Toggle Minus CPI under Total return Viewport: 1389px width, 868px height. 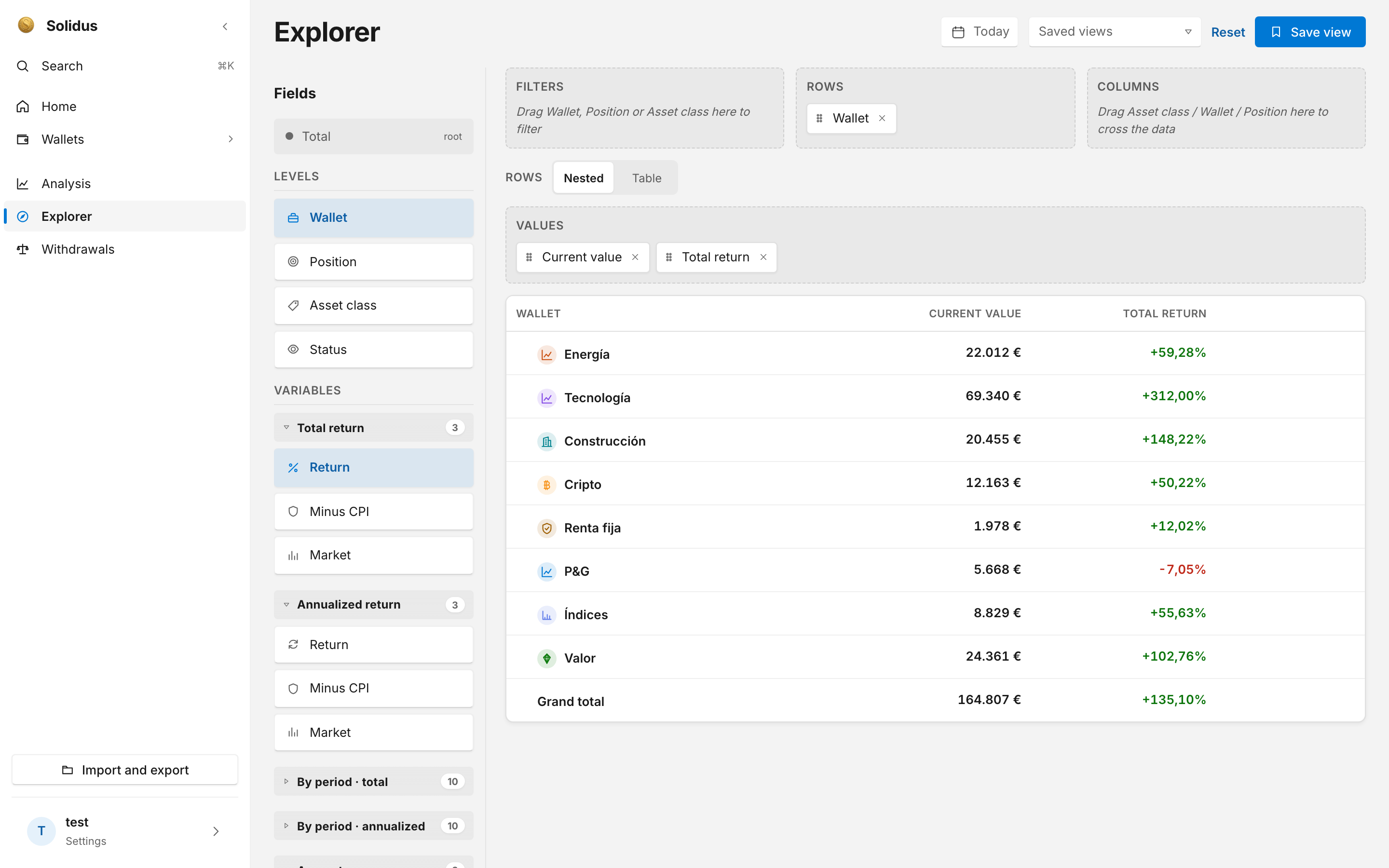point(374,512)
